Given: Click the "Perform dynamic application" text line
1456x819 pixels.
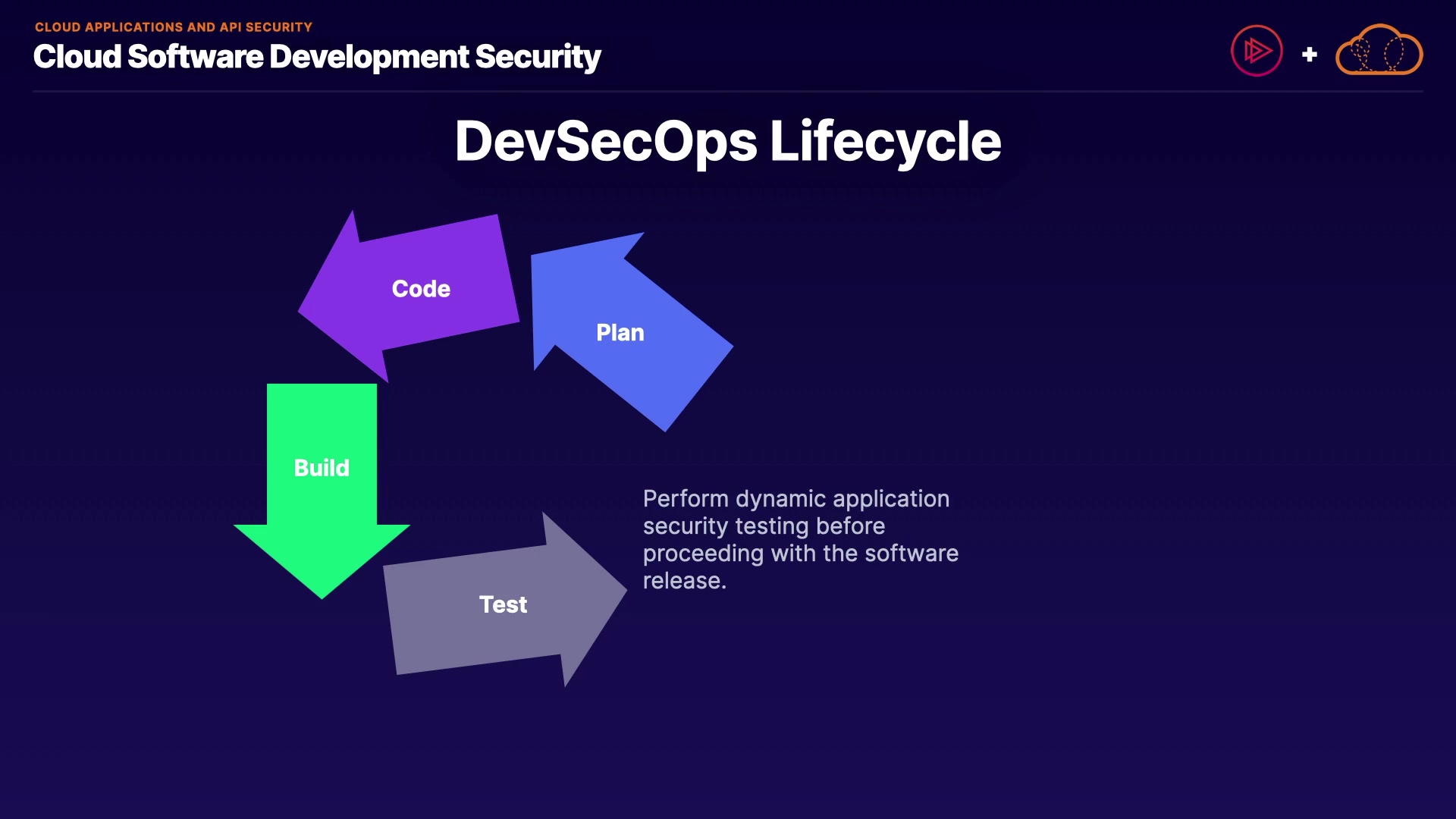Looking at the screenshot, I should tap(795, 499).
